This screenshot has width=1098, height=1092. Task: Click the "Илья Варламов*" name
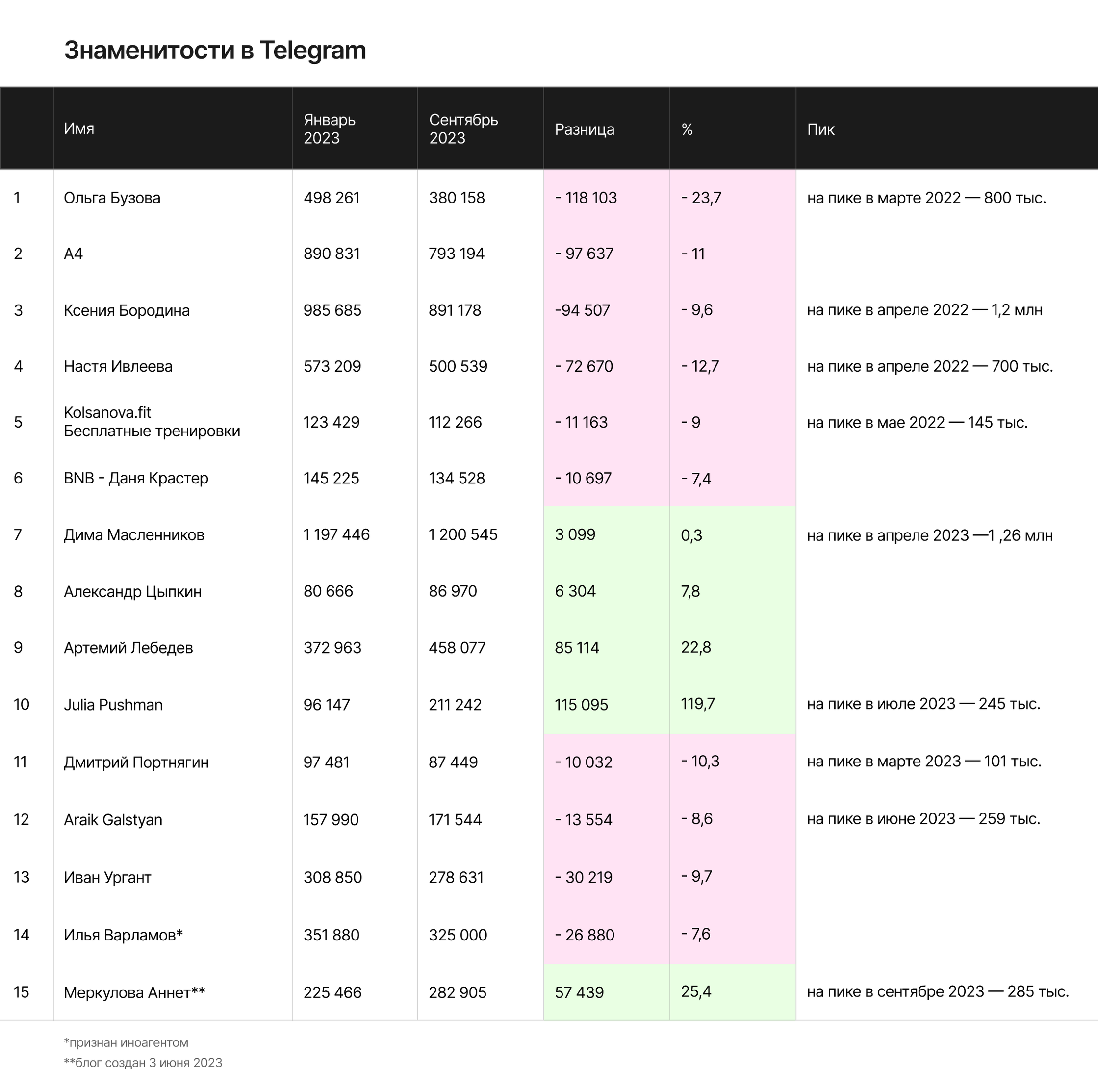[123, 935]
